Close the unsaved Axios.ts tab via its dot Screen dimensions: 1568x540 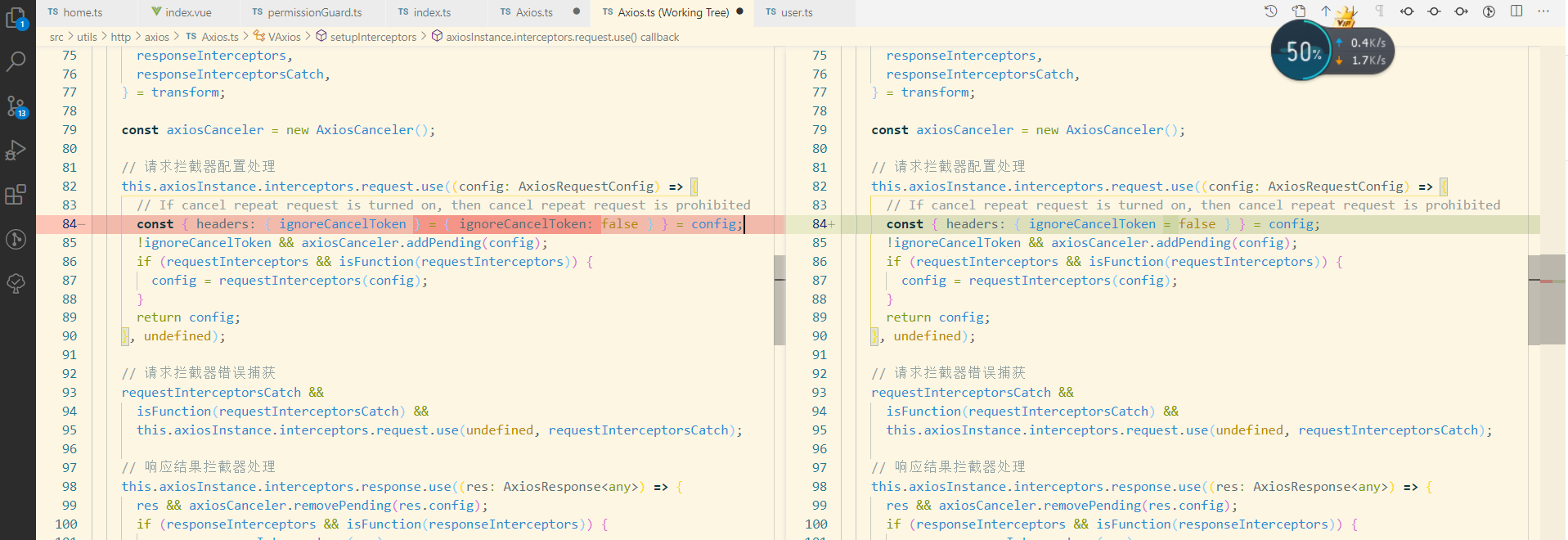click(577, 11)
